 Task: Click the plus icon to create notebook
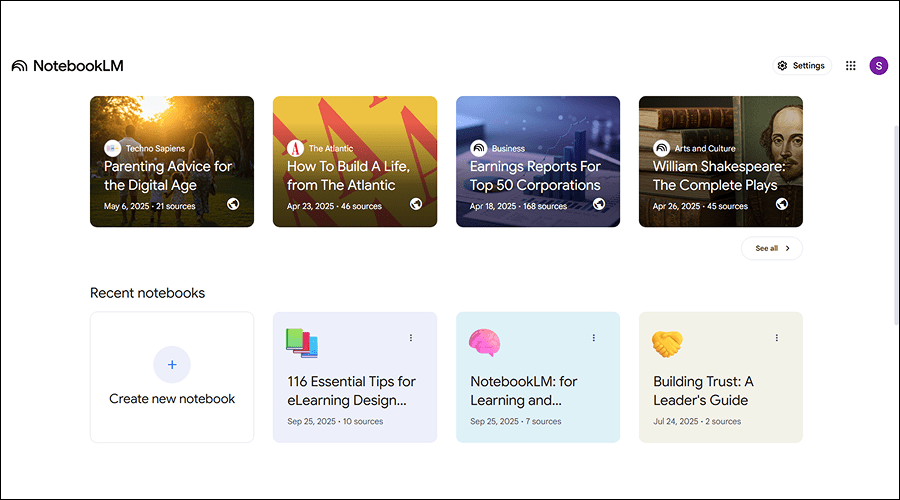tap(172, 365)
